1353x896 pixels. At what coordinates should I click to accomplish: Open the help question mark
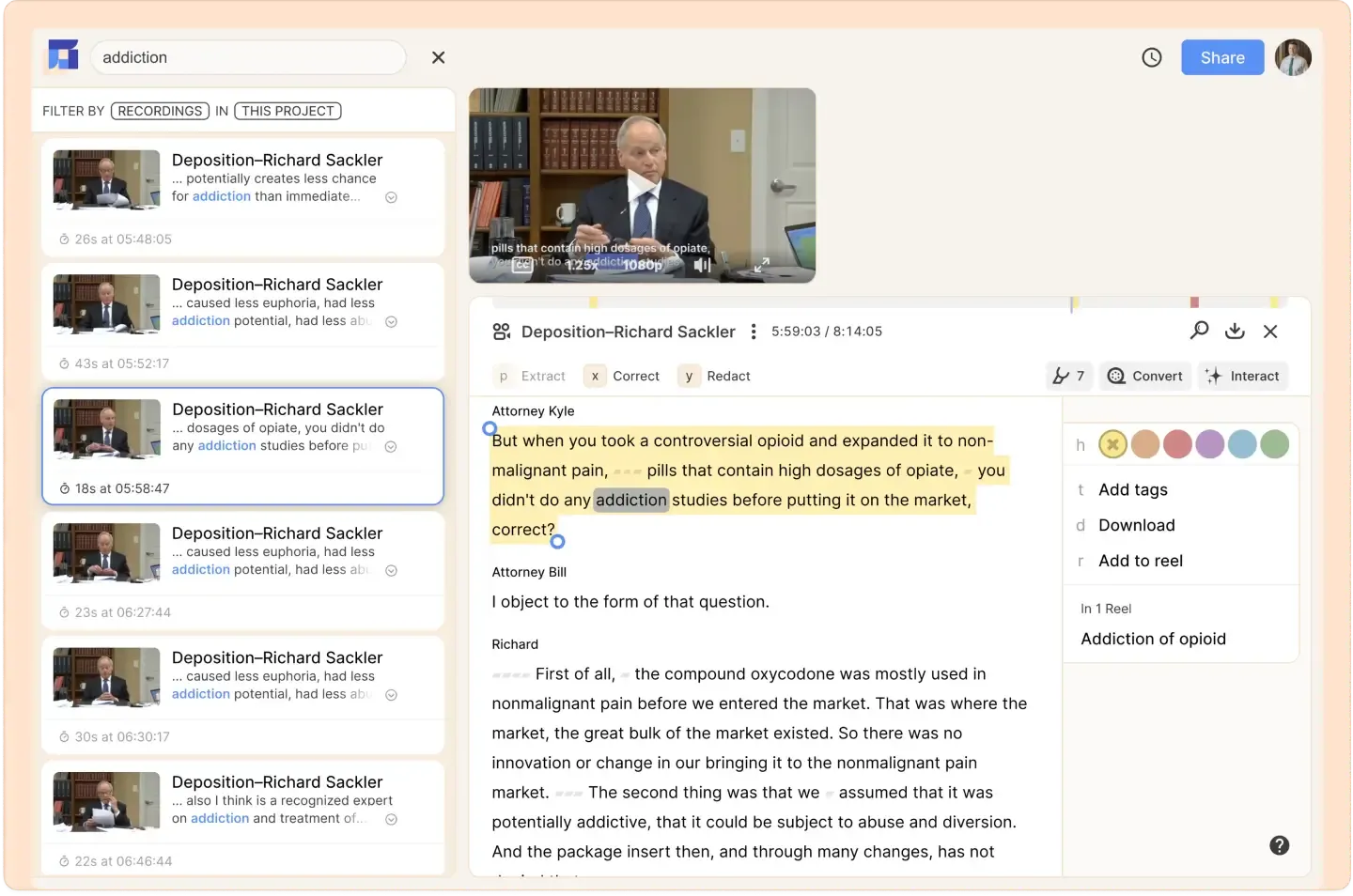1279,845
